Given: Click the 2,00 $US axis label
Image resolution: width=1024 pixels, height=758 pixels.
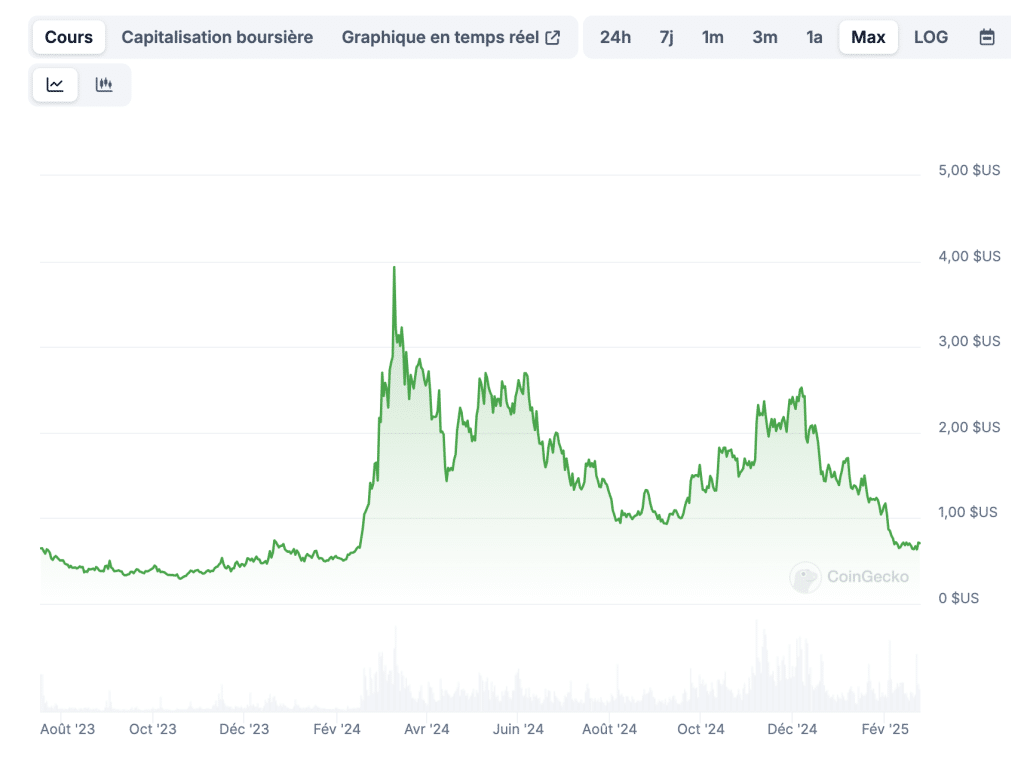Looking at the screenshot, I should pos(969,427).
